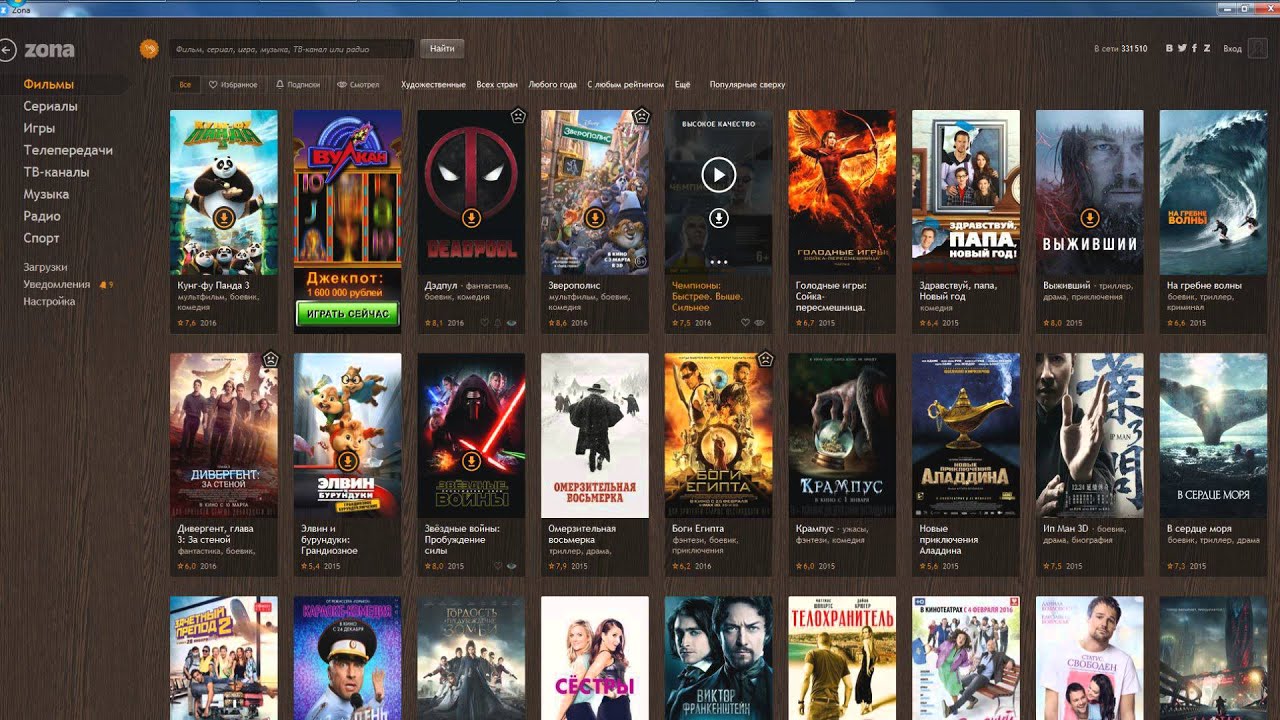
Task: Click the Вход login link
Action: click(x=1232, y=48)
